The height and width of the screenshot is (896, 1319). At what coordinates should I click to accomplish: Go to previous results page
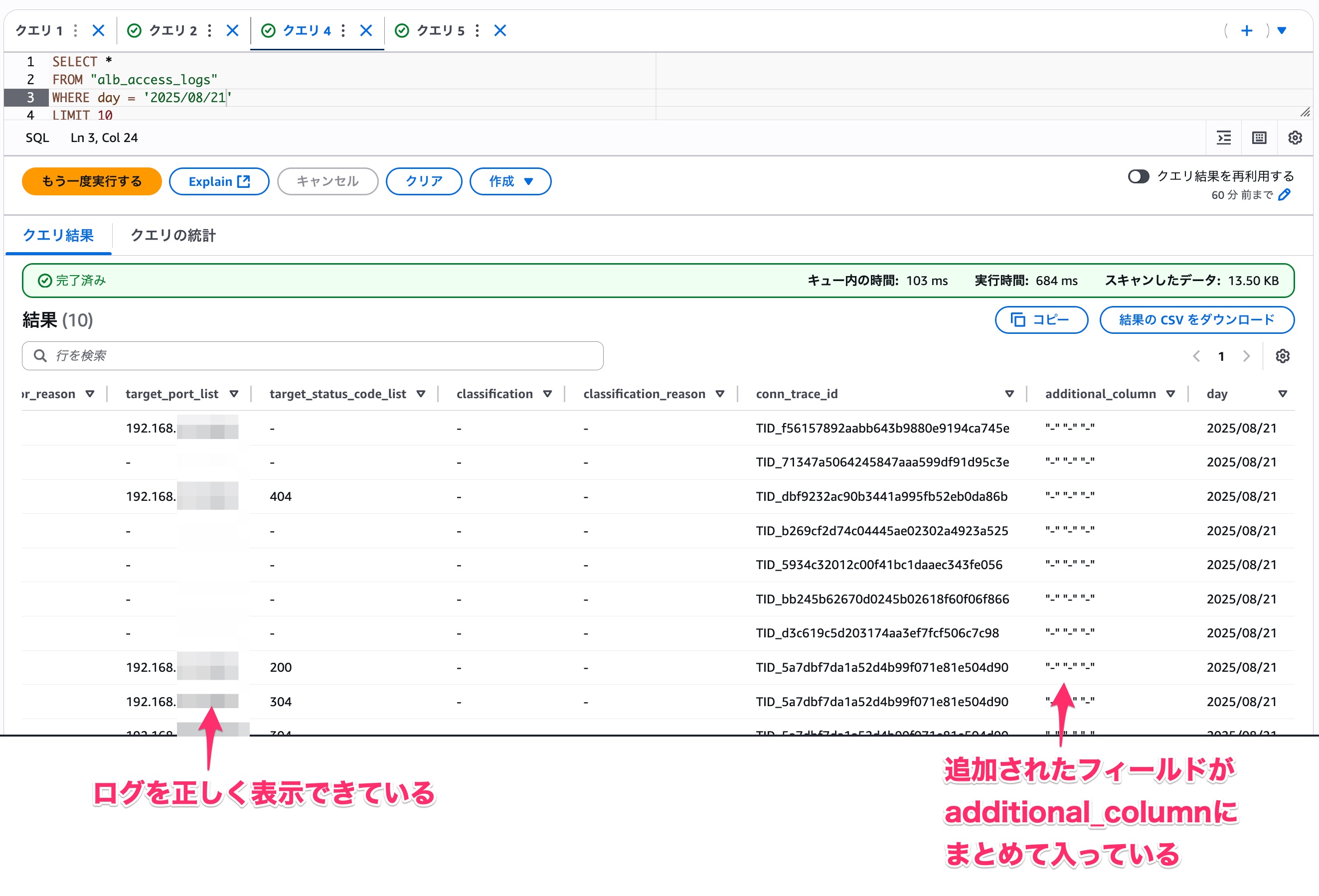tap(1196, 356)
